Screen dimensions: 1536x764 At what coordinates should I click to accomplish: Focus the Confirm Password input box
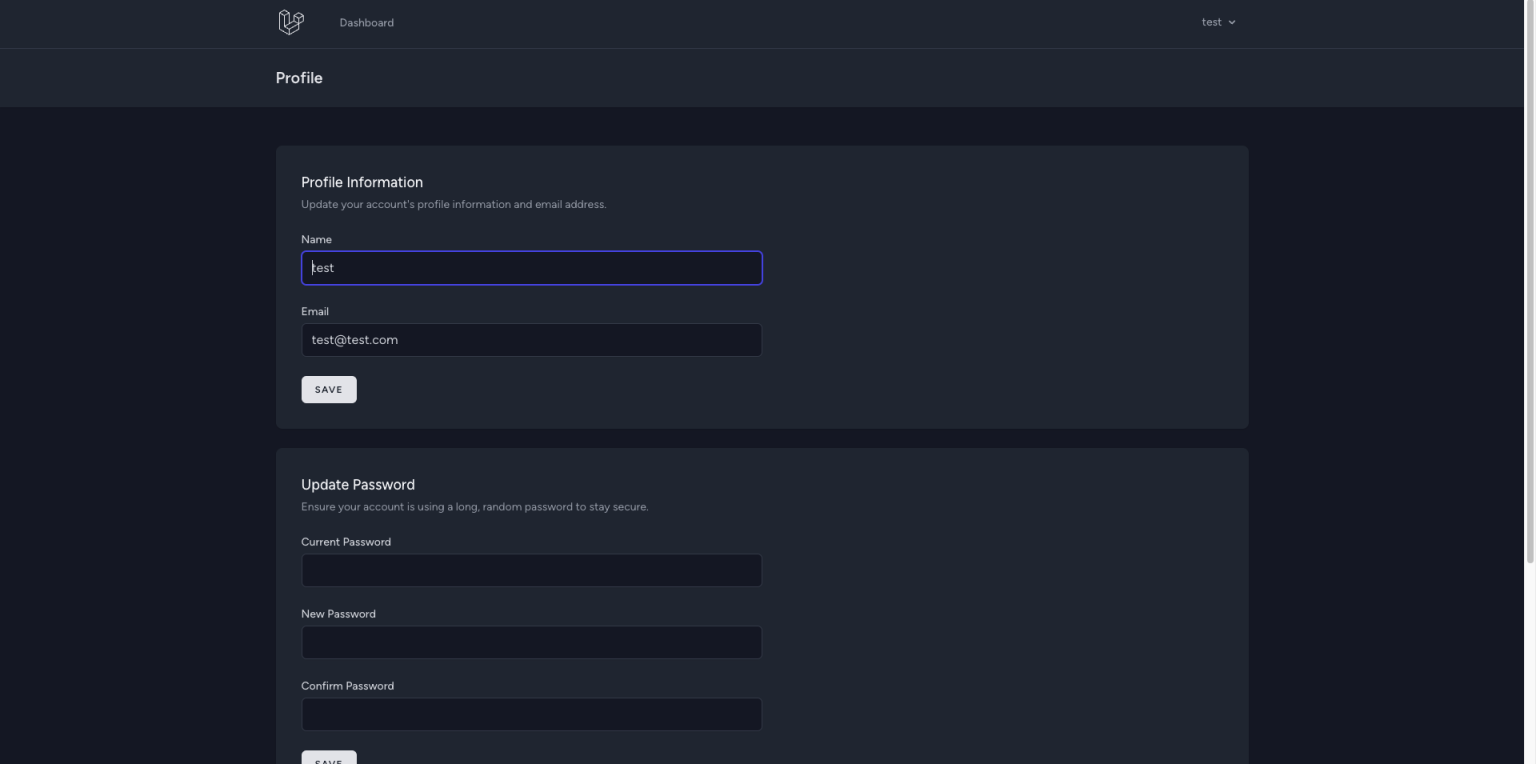[x=531, y=714]
